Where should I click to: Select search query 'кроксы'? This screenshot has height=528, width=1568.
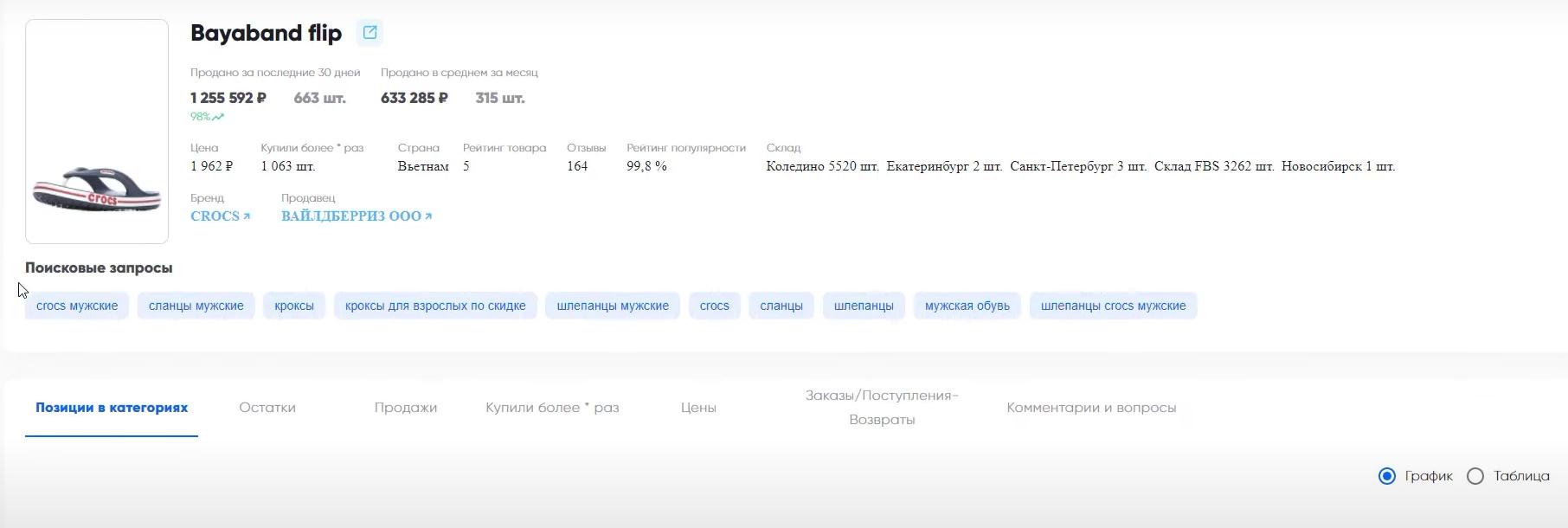(x=294, y=306)
